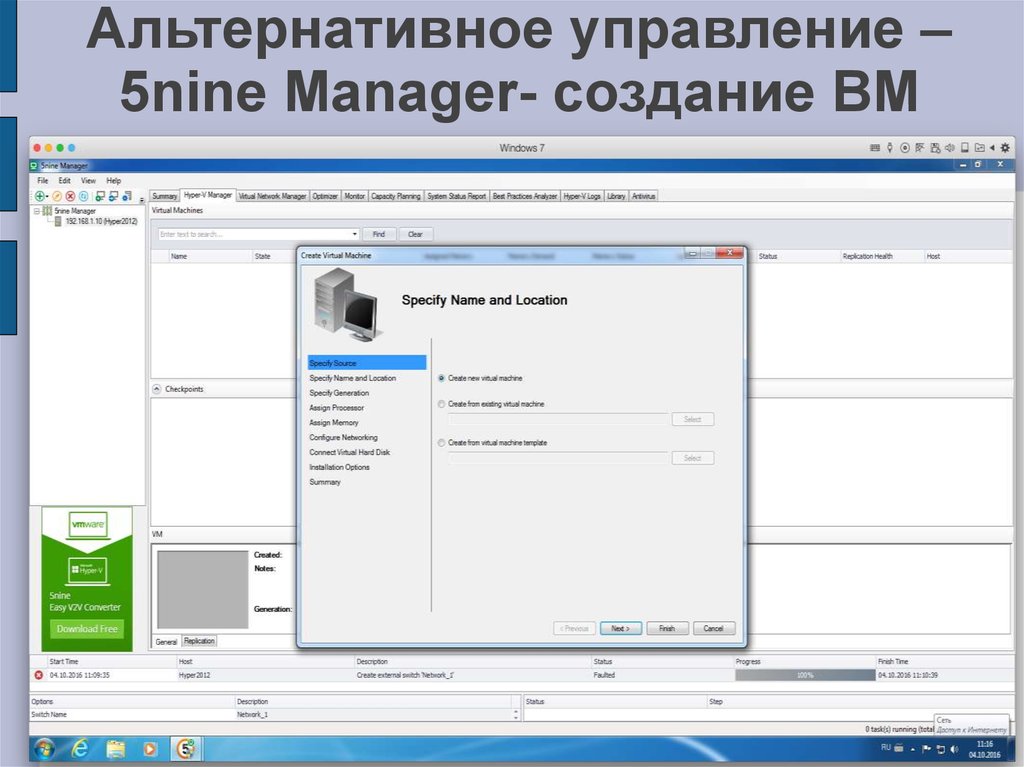The width and height of the screenshot is (1024, 767).
Task: Open the Hyper-V Logs tab
Action: pos(582,196)
